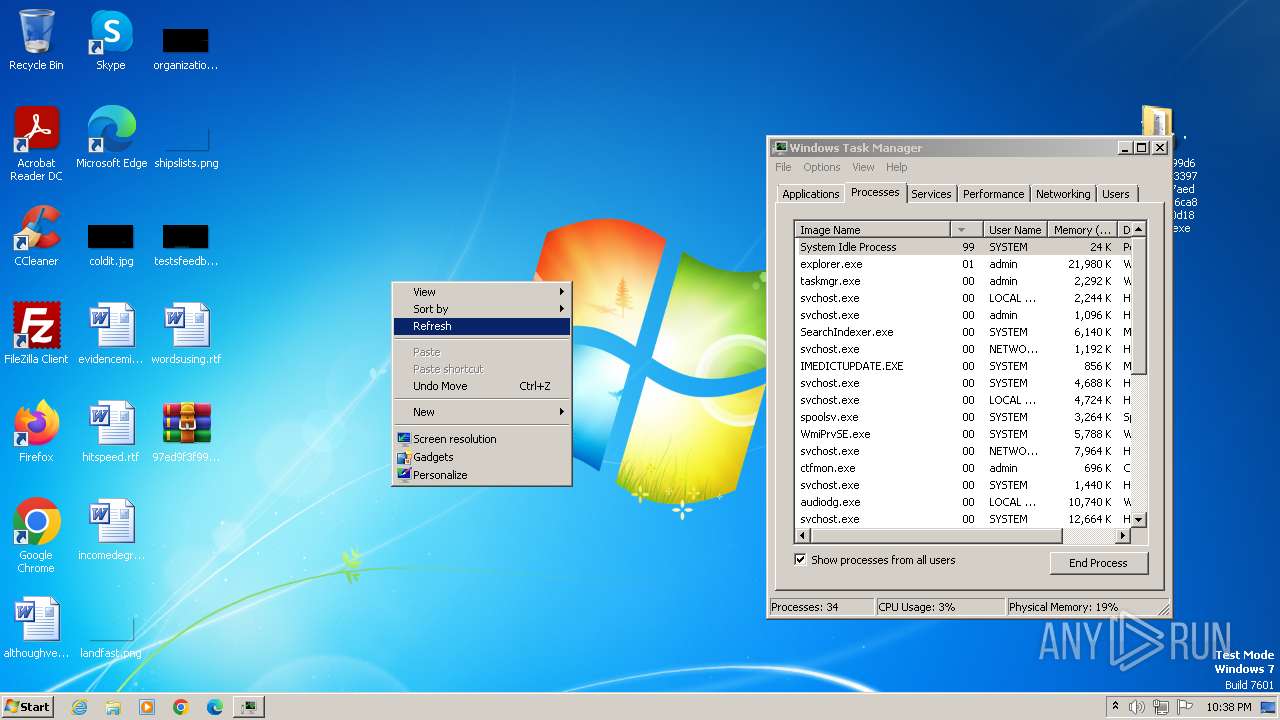Select the CCleaner desktop icon

click(36, 236)
